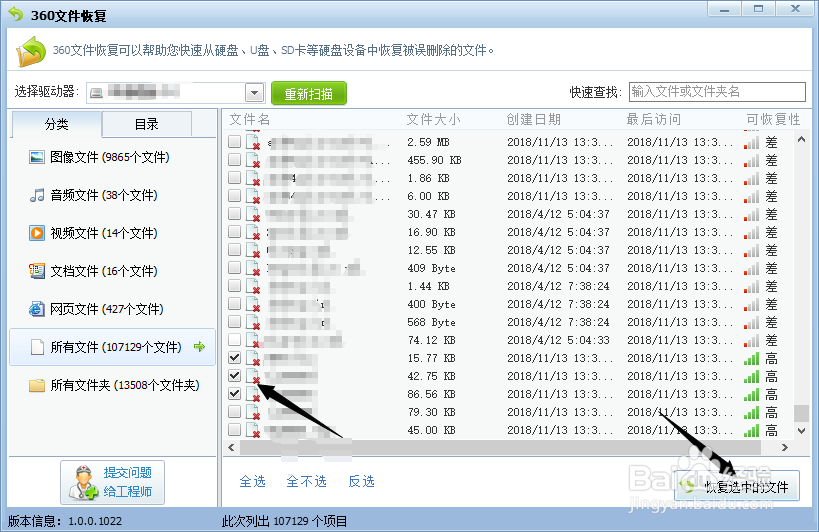819x532 pixels.
Task: Click green signal bars in 86.56 KB row
Action: pyautogui.click(x=751, y=395)
